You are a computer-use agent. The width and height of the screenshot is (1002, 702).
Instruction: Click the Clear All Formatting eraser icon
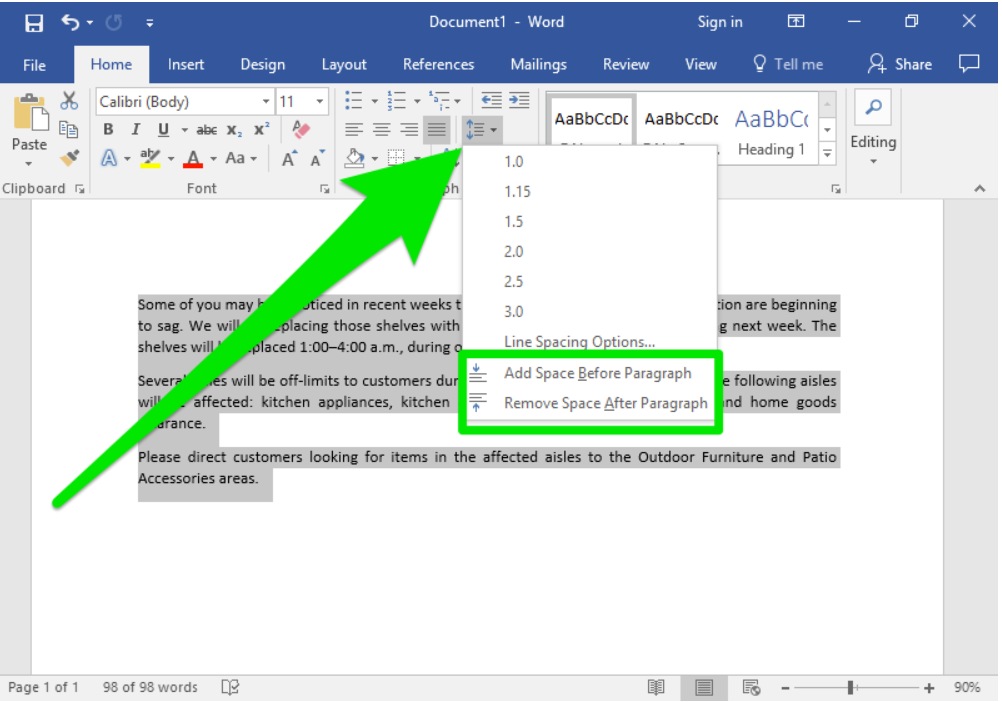301,129
